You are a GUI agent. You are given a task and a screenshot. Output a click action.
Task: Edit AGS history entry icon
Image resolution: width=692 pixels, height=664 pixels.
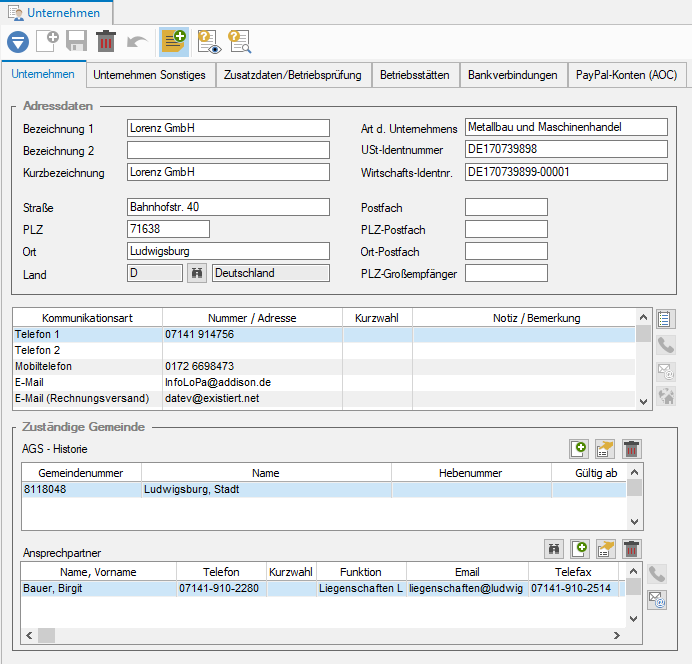tap(605, 449)
